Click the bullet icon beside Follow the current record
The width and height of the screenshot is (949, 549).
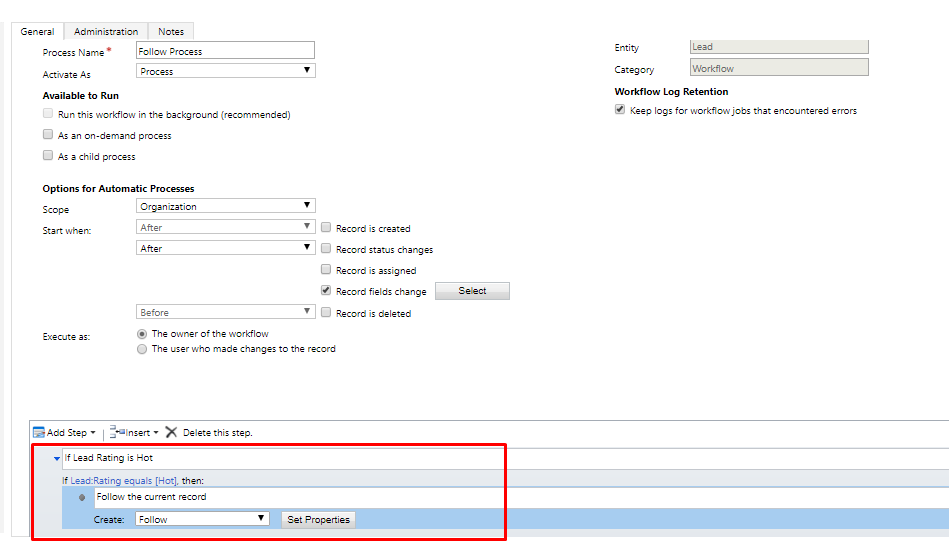coord(82,497)
